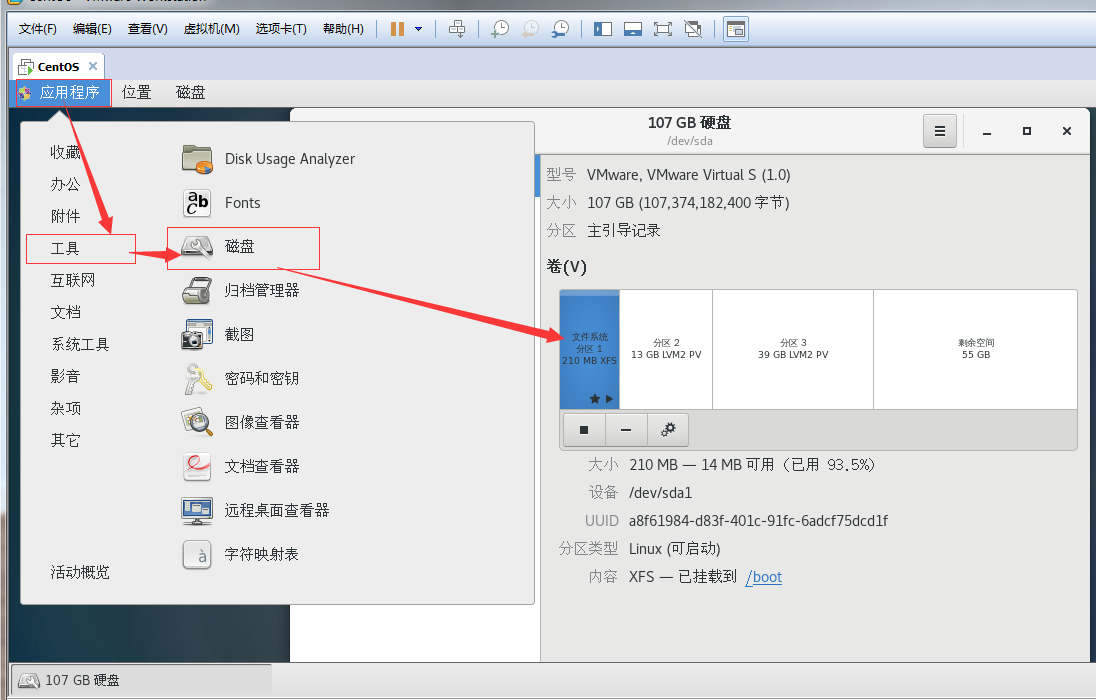
Task: Launch the 截图 screenshot tool
Action: (x=218, y=334)
